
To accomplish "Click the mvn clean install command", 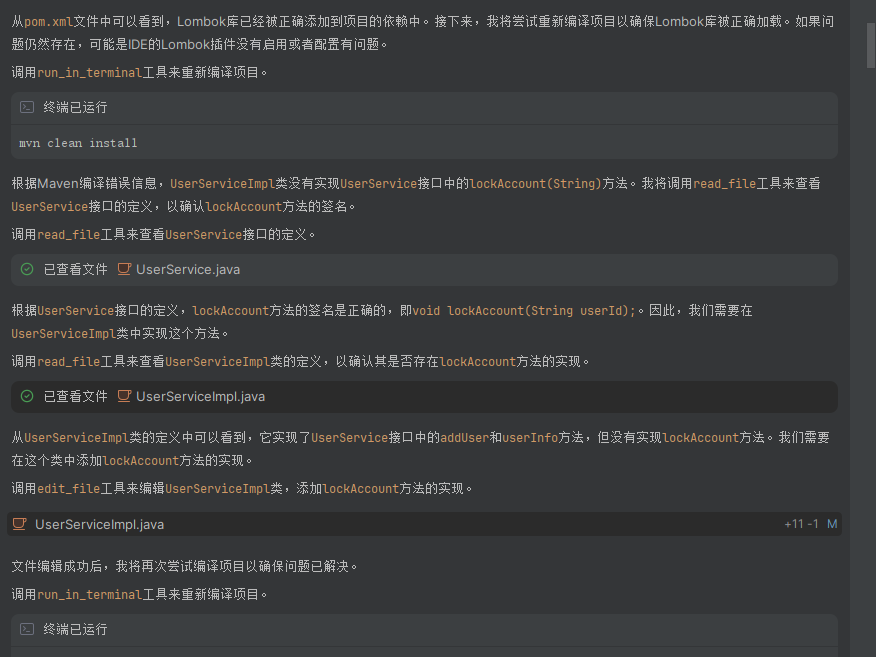I will (78, 143).
